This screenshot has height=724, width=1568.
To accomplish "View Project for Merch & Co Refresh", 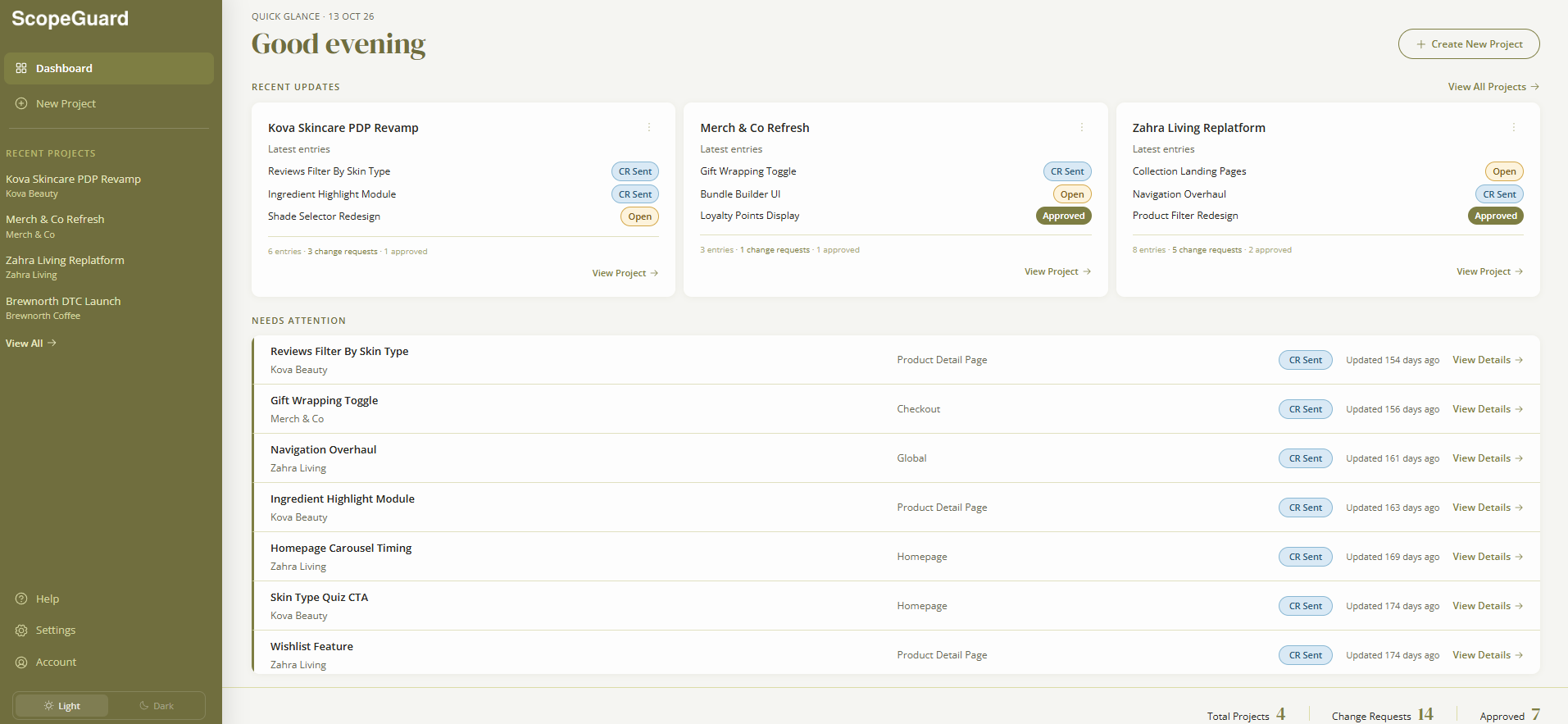I will 1057,271.
